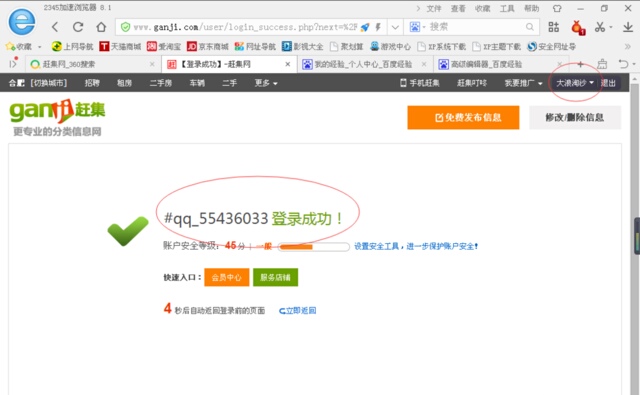This screenshot has height=395, width=640.
Task: Click 切换城市 link
Action: pos(49,83)
